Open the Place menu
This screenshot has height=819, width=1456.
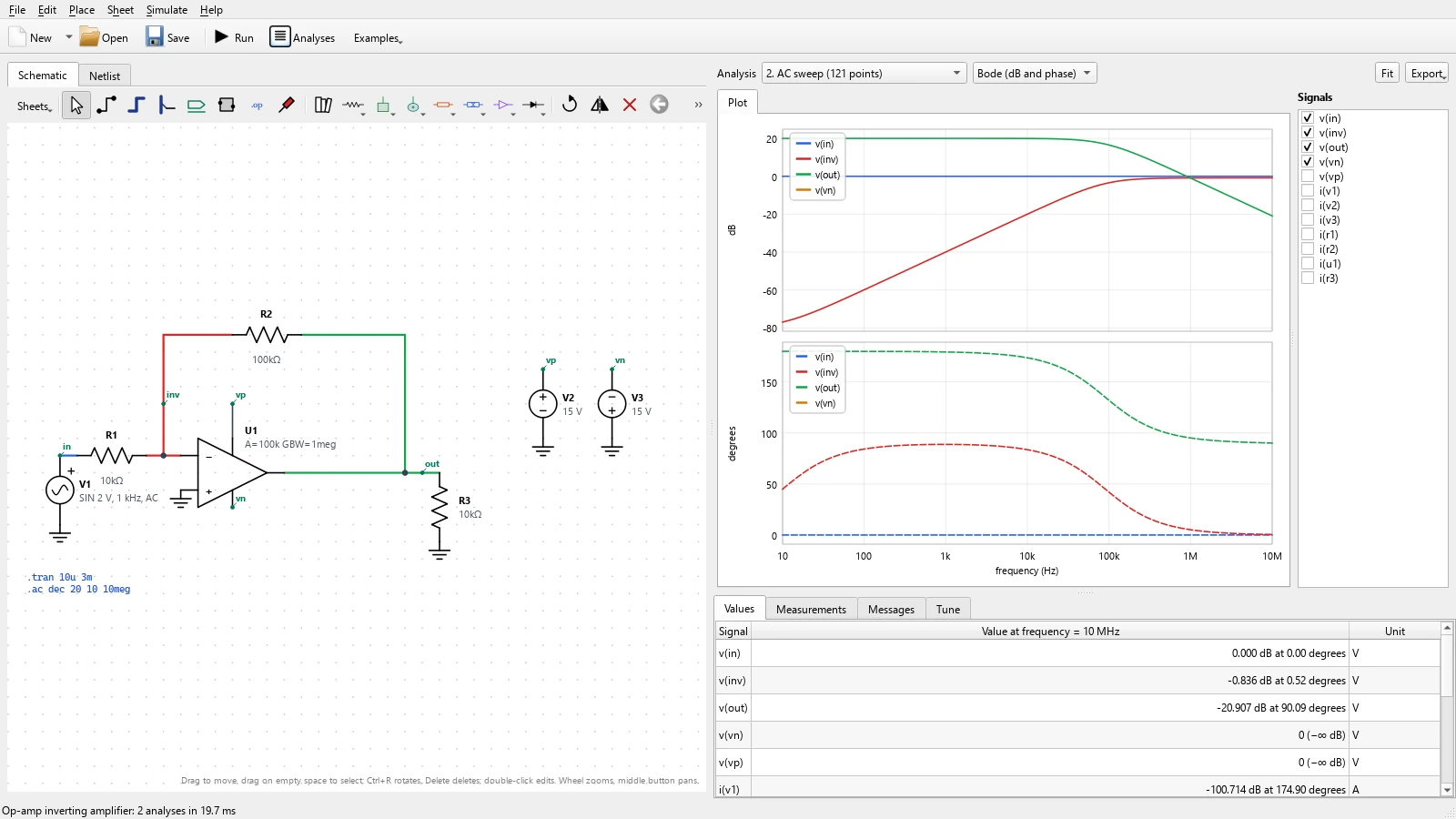(82, 10)
